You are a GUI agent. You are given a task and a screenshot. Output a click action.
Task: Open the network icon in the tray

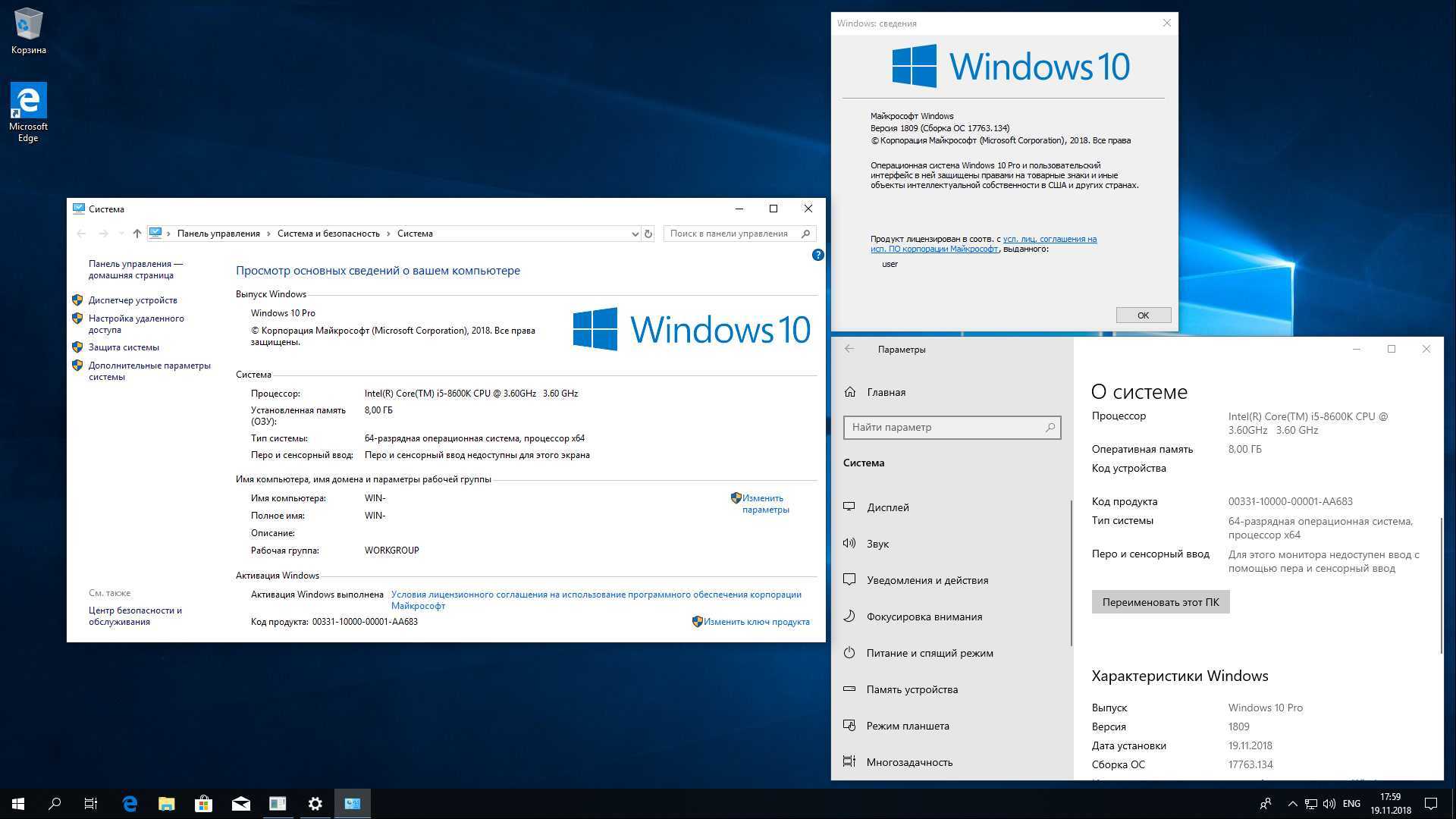pos(1312,804)
